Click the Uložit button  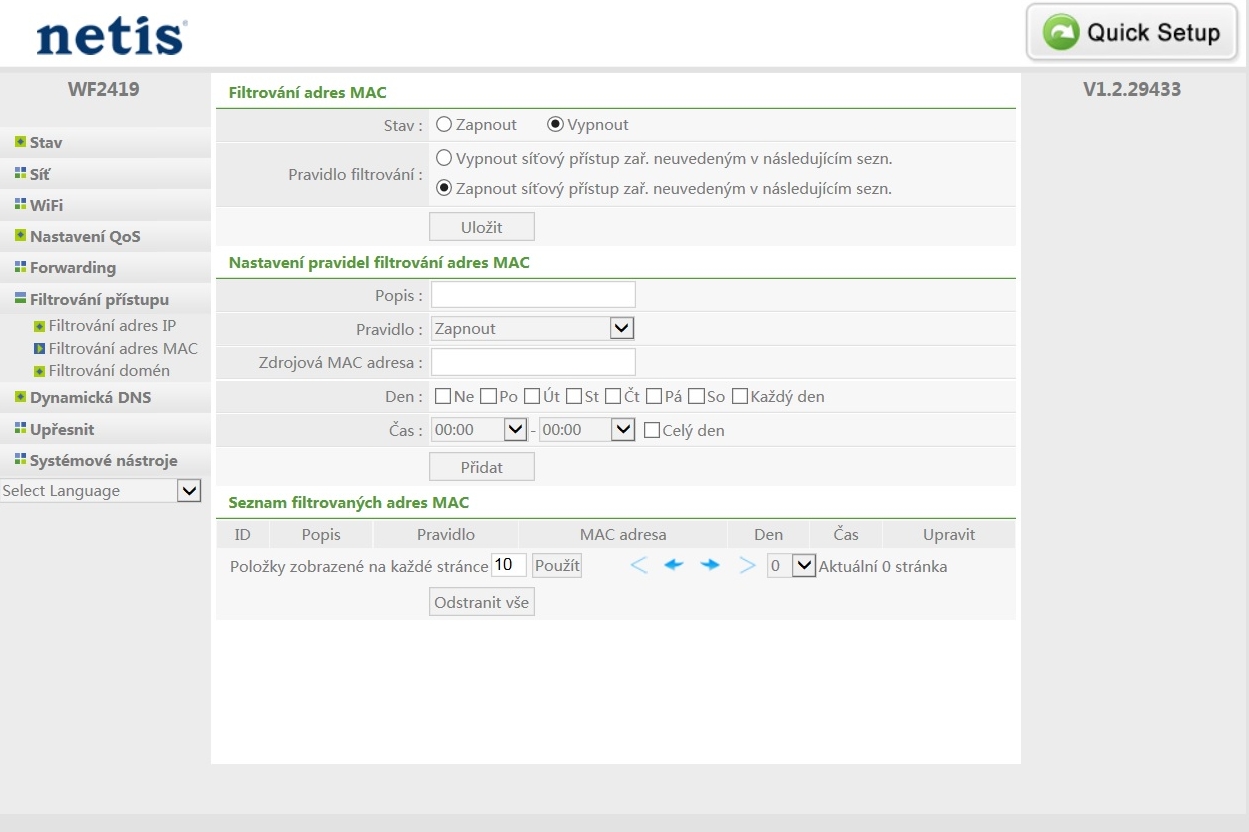click(x=481, y=227)
